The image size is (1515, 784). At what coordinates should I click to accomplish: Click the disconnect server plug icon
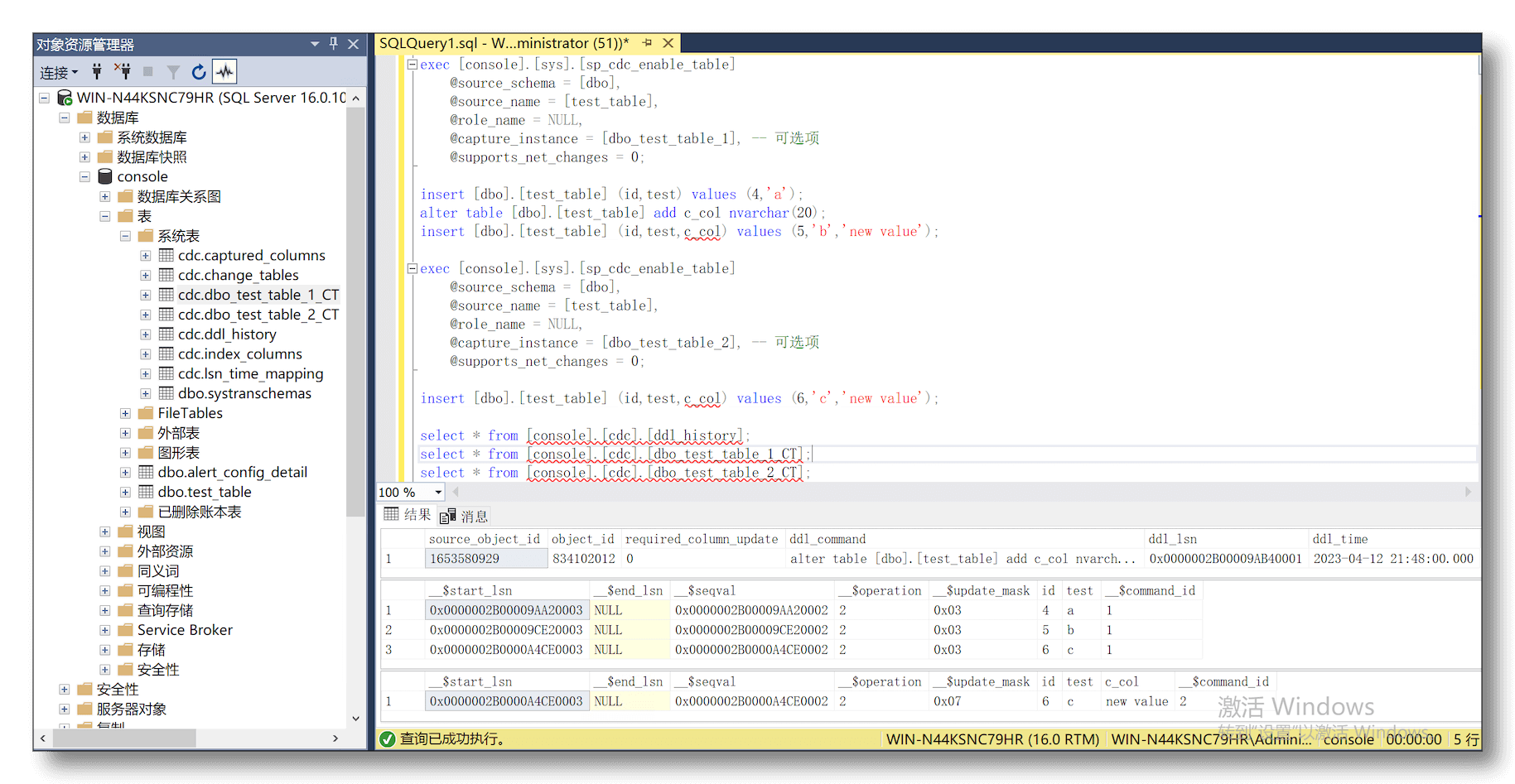click(123, 72)
